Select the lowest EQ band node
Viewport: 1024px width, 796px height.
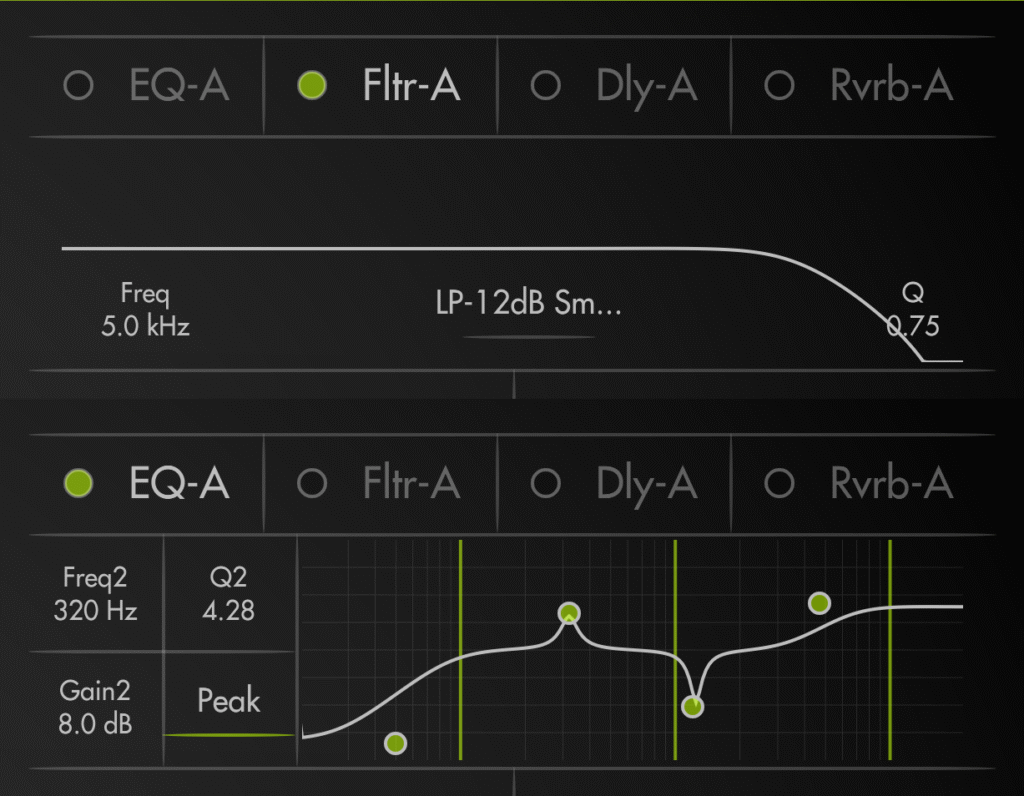point(396,743)
